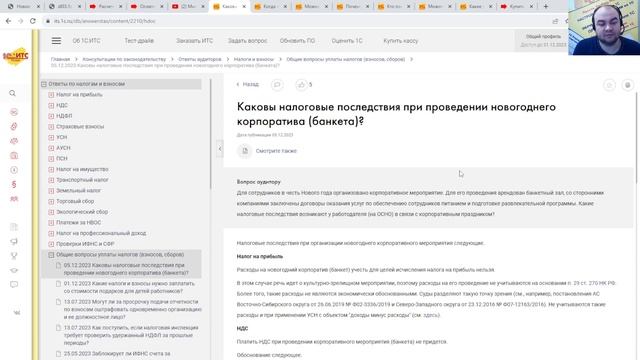Collapse the left tree panel arrow
The image size is (640, 360).
220,149
